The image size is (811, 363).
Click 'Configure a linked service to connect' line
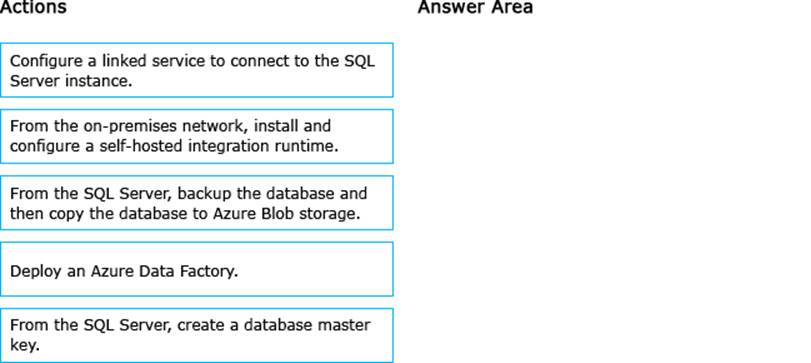192,60
